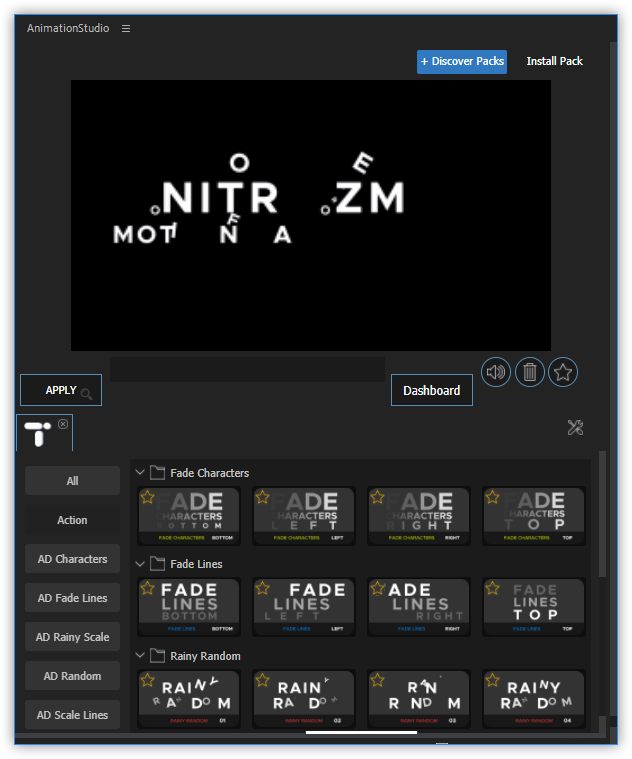Select the All category filter
The width and height of the screenshot is (632, 759).
tap(72, 481)
